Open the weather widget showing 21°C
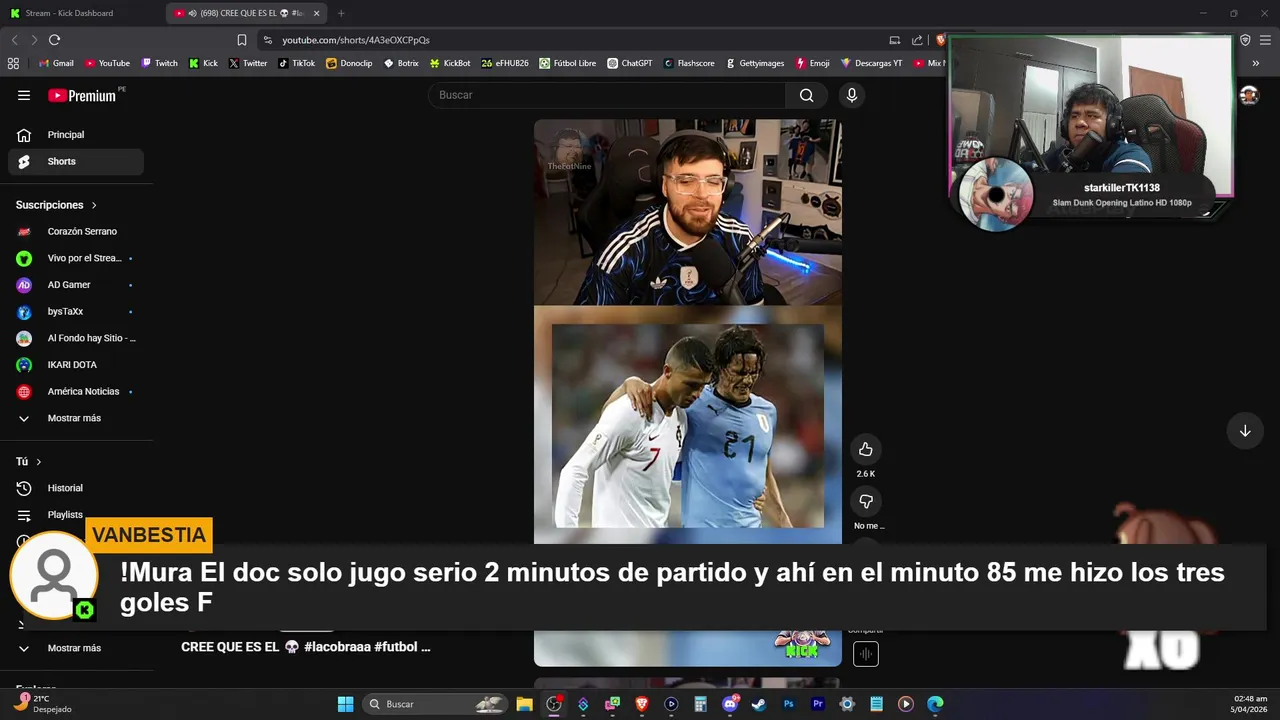This screenshot has width=1280, height=720. tap(42, 704)
